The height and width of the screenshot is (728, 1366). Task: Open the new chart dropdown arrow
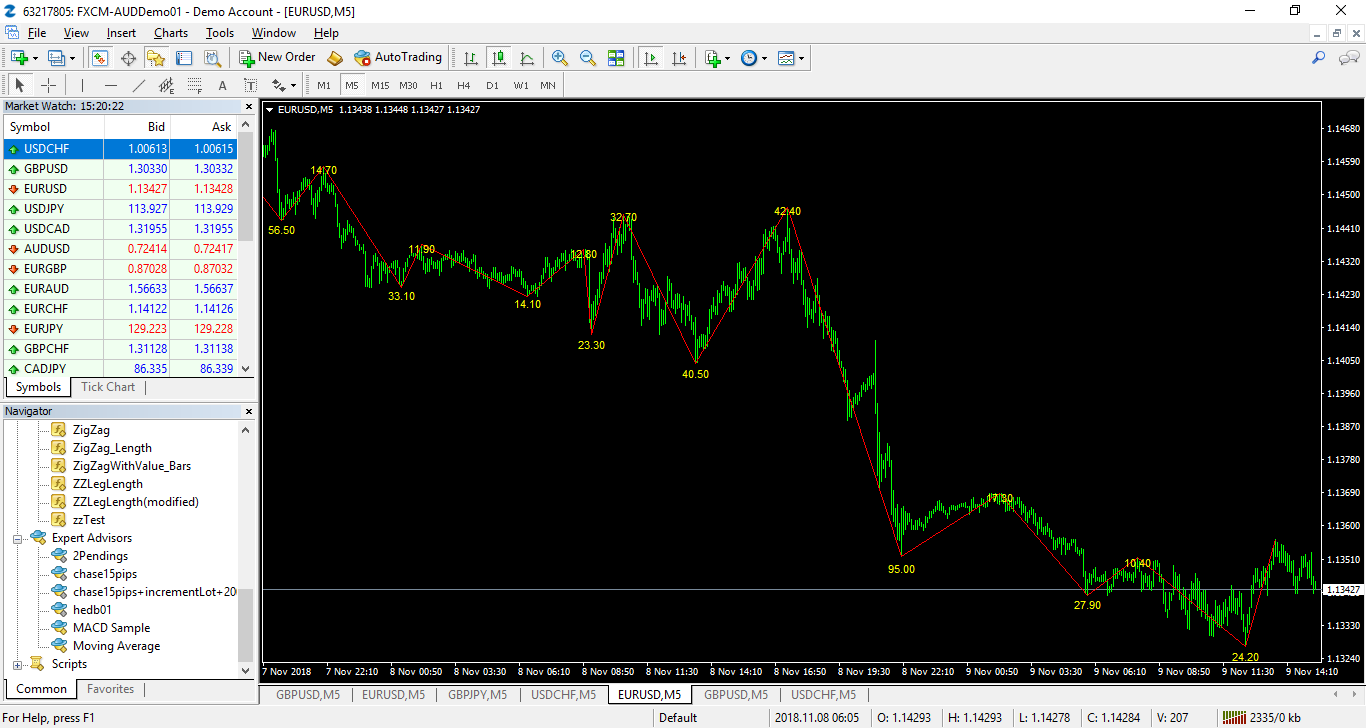(35, 58)
